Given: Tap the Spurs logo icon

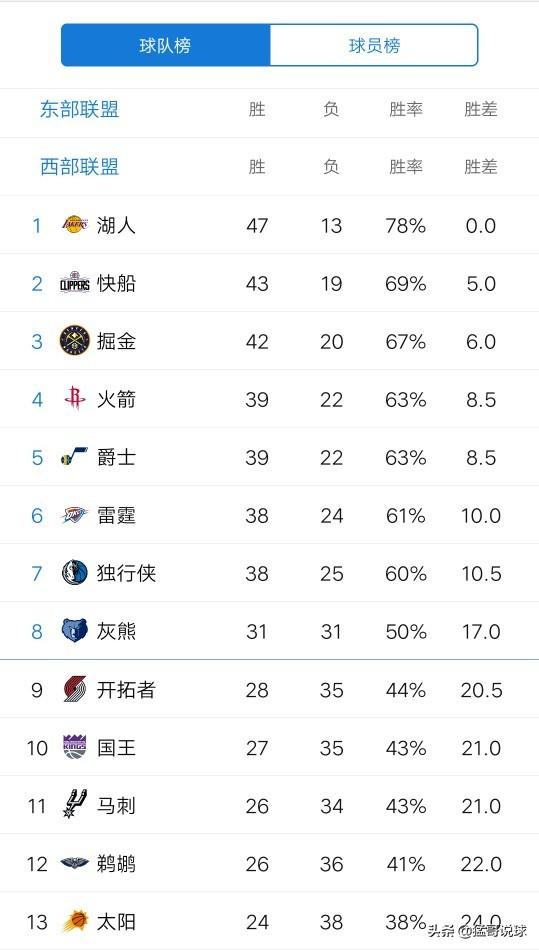Looking at the screenshot, I should 75,805.
